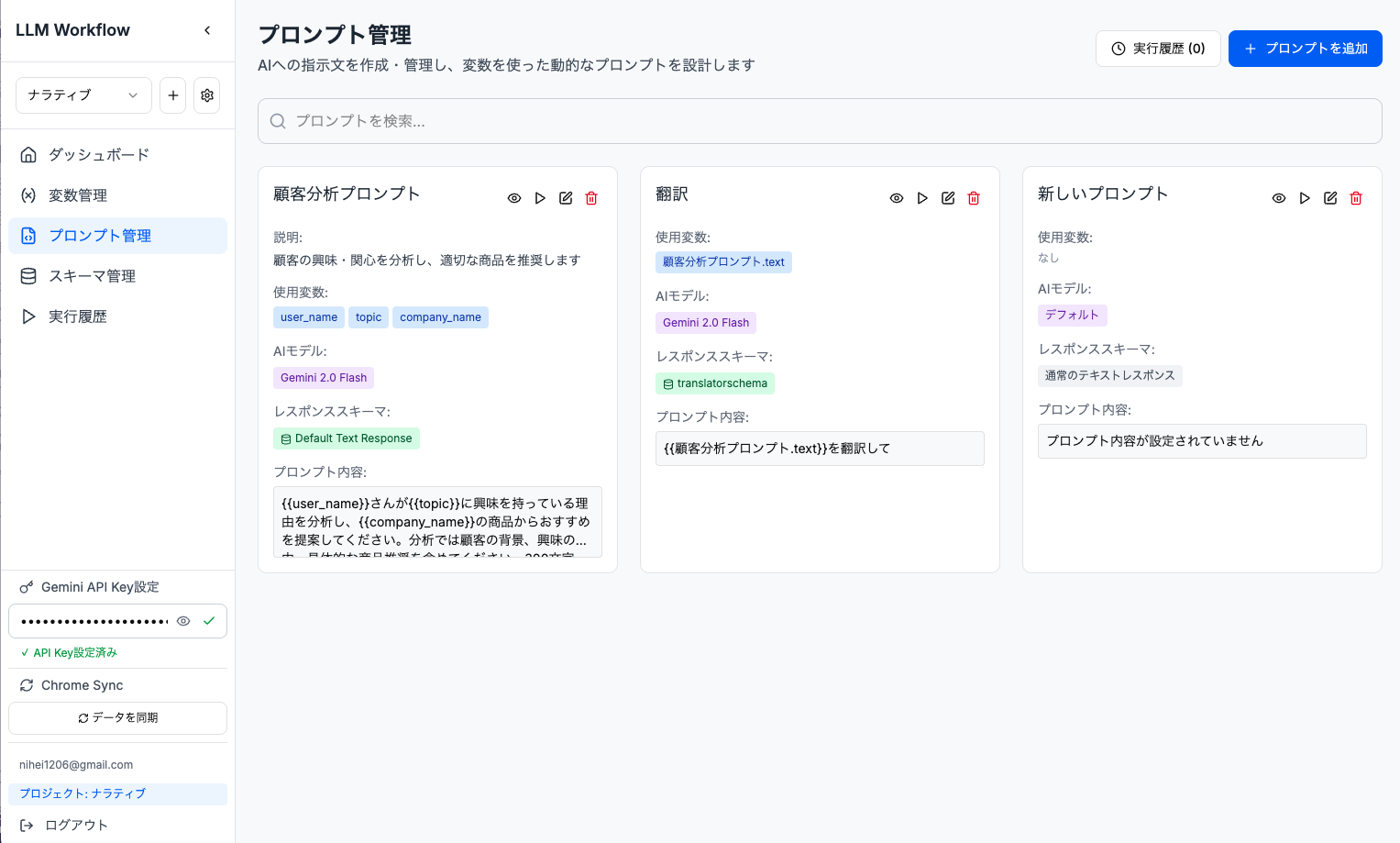Add a new project with plus icon

(172, 95)
